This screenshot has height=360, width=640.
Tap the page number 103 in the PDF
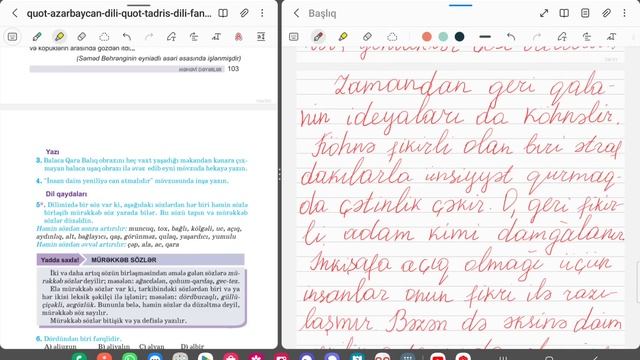pyautogui.click(x=233, y=69)
